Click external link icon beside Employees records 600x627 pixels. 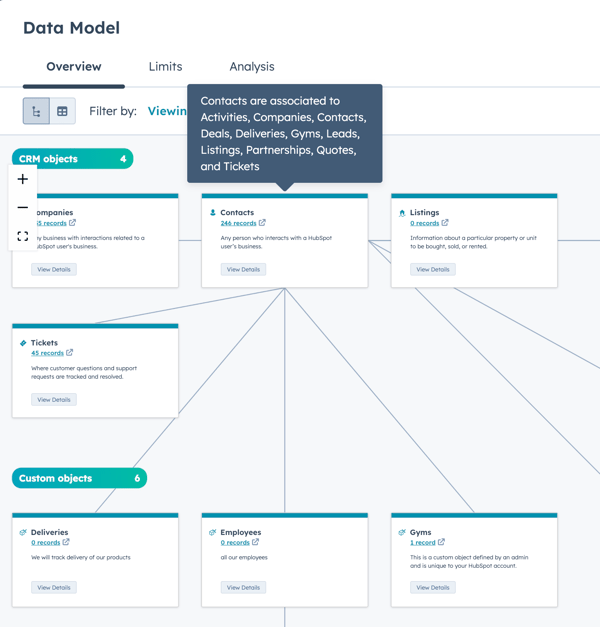(255, 542)
